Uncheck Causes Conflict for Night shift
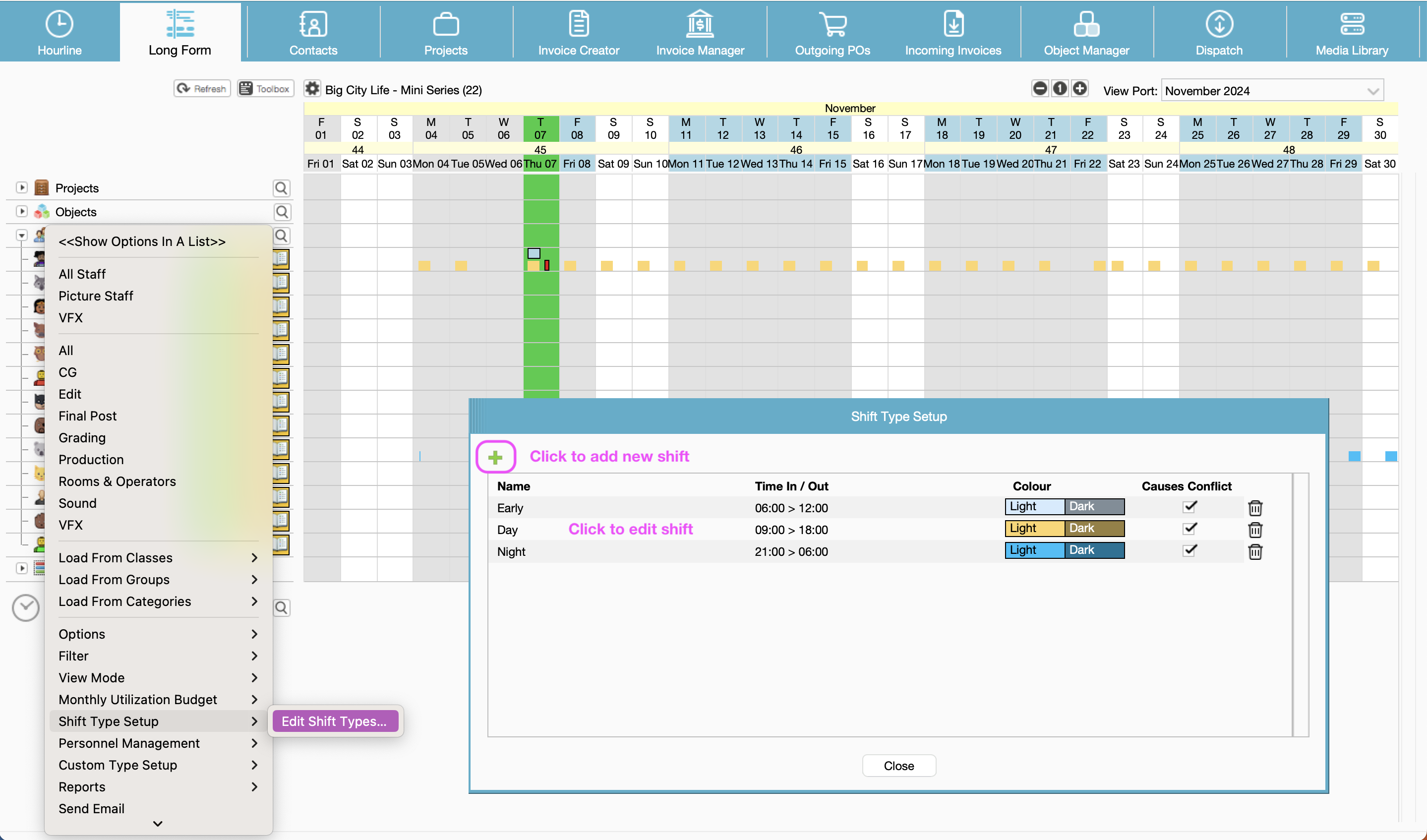Image resolution: width=1427 pixels, height=840 pixels. tap(1189, 550)
